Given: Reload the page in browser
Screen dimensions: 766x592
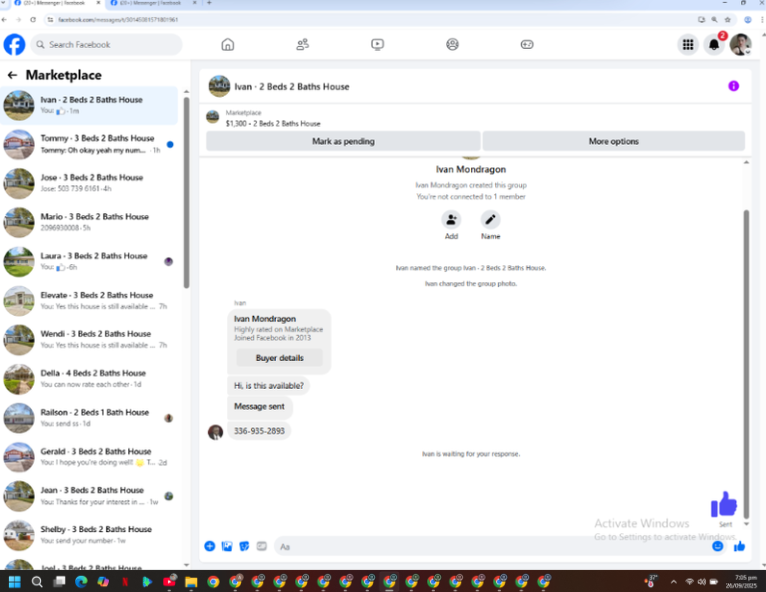Looking at the screenshot, I should (33, 20).
